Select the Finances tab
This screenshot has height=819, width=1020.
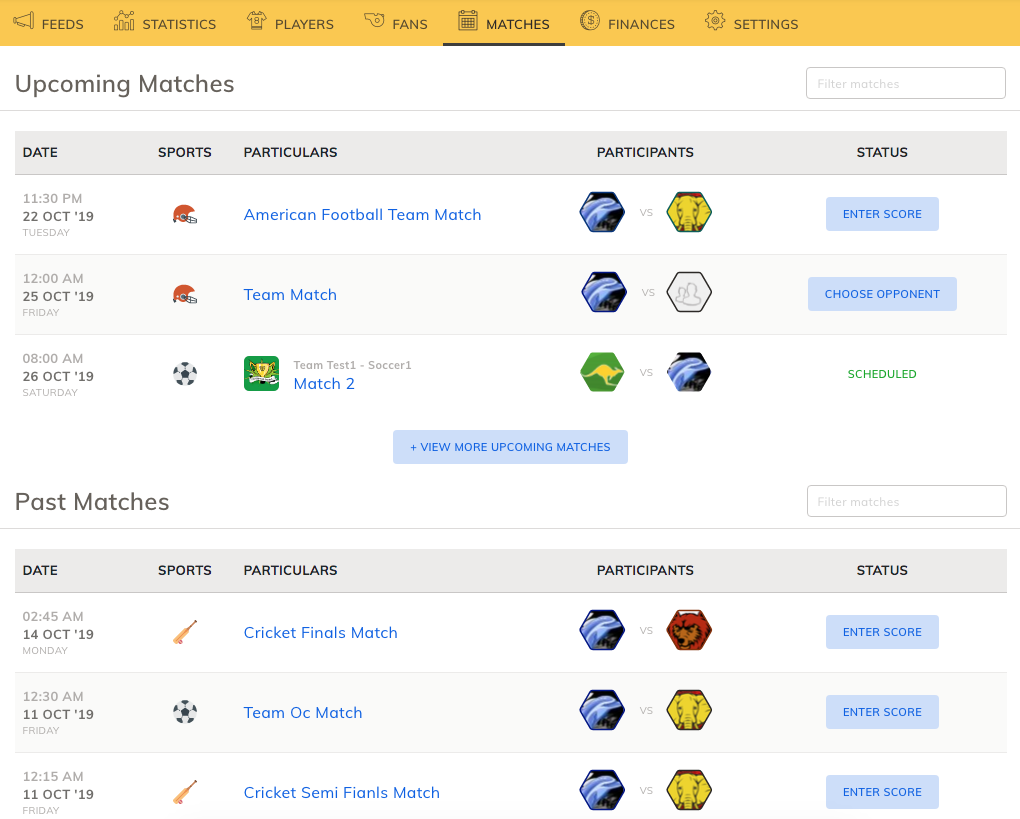(x=627, y=23)
